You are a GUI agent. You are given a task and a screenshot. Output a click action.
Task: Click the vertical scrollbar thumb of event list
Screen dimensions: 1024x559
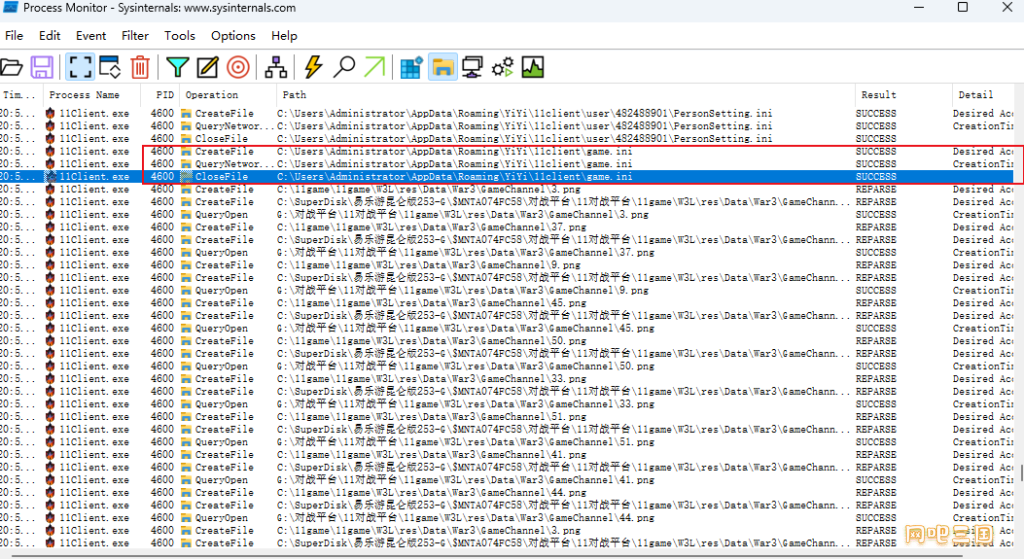click(x=1021, y=472)
